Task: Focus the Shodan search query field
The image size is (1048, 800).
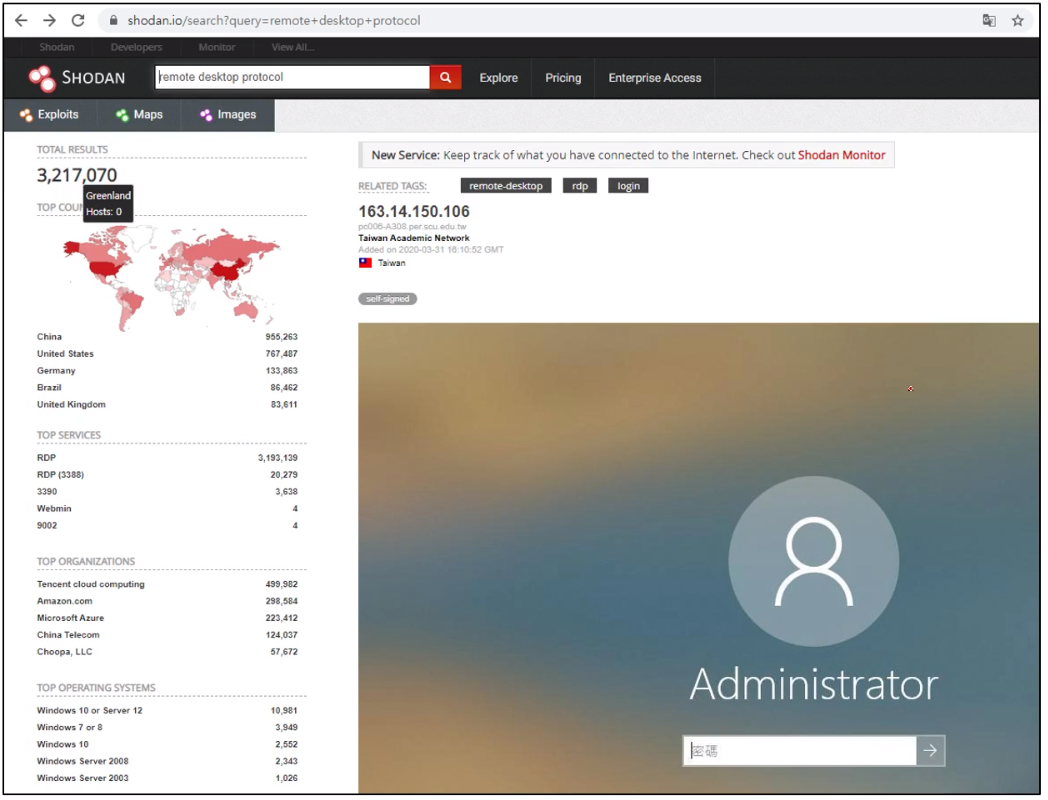Action: [292, 77]
